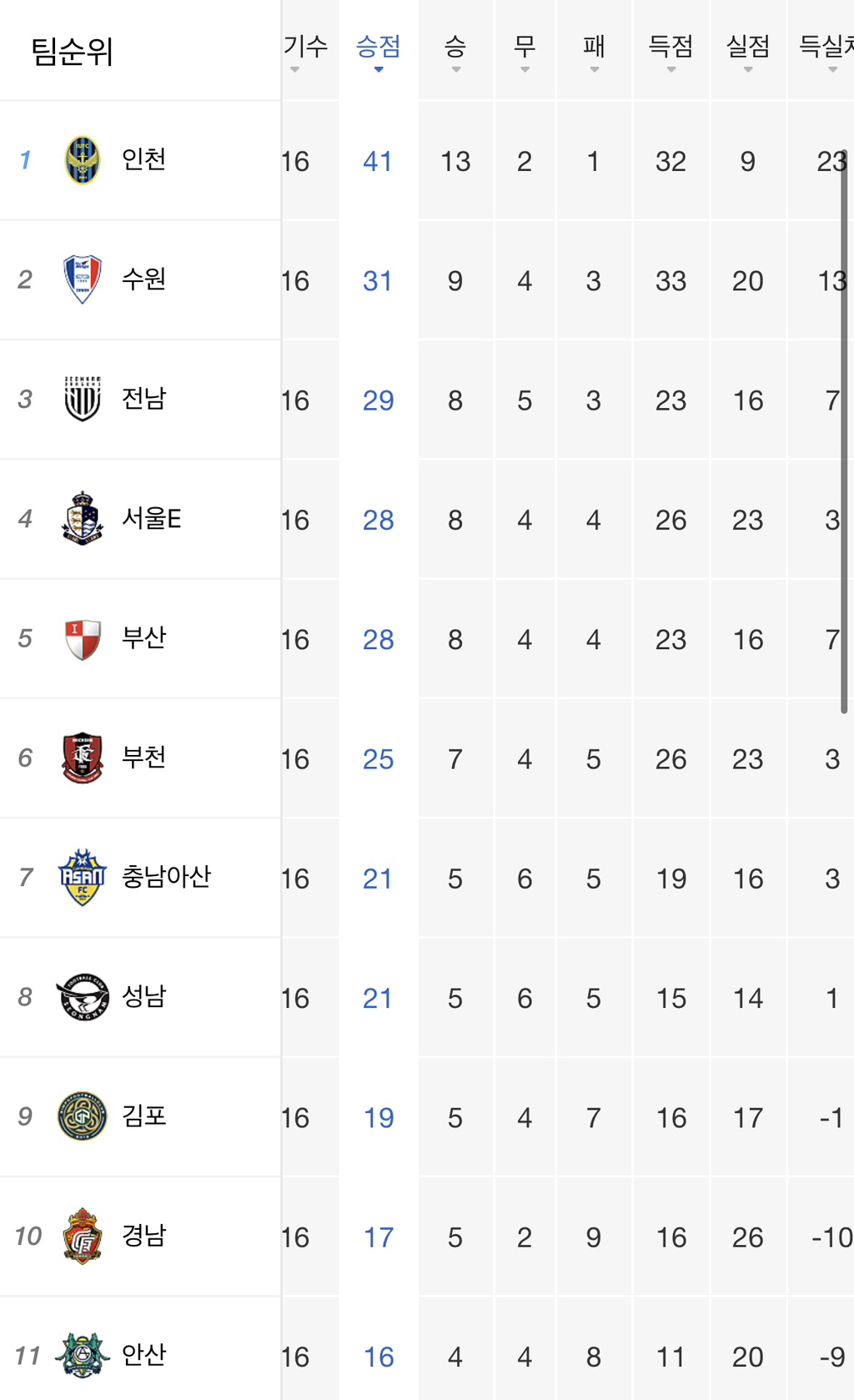The width and height of the screenshot is (854, 1400).
Task: Sort standings by 승 wins column
Action: tap(455, 52)
